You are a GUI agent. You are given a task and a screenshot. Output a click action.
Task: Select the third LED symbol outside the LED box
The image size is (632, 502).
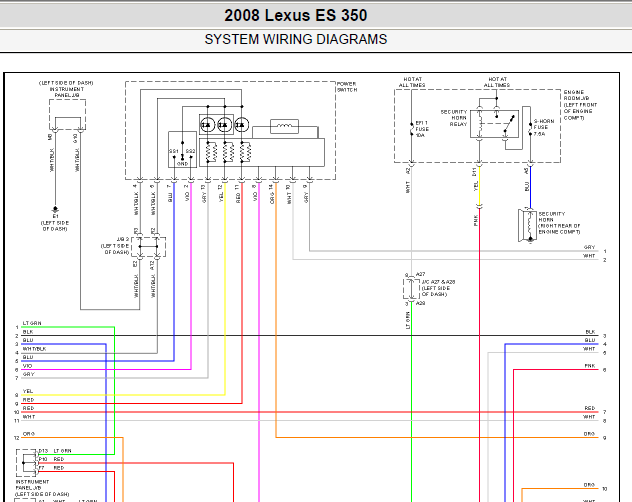[241, 125]
